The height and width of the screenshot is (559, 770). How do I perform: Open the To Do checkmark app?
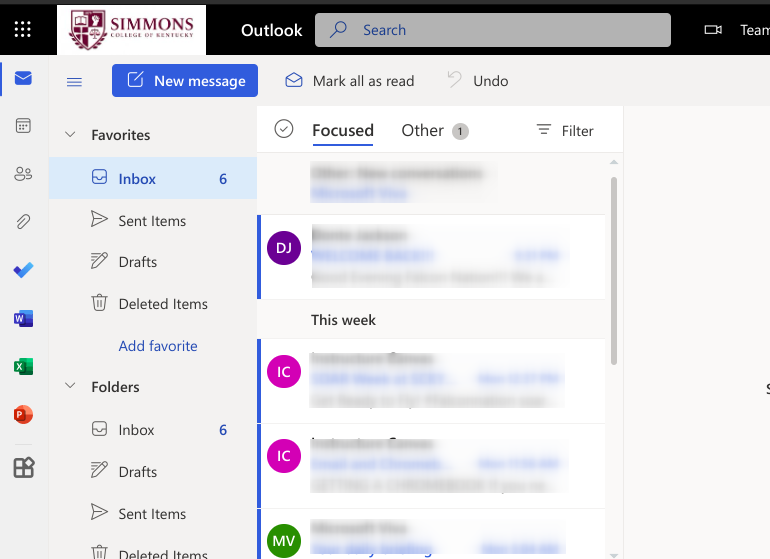coord(24,270)
